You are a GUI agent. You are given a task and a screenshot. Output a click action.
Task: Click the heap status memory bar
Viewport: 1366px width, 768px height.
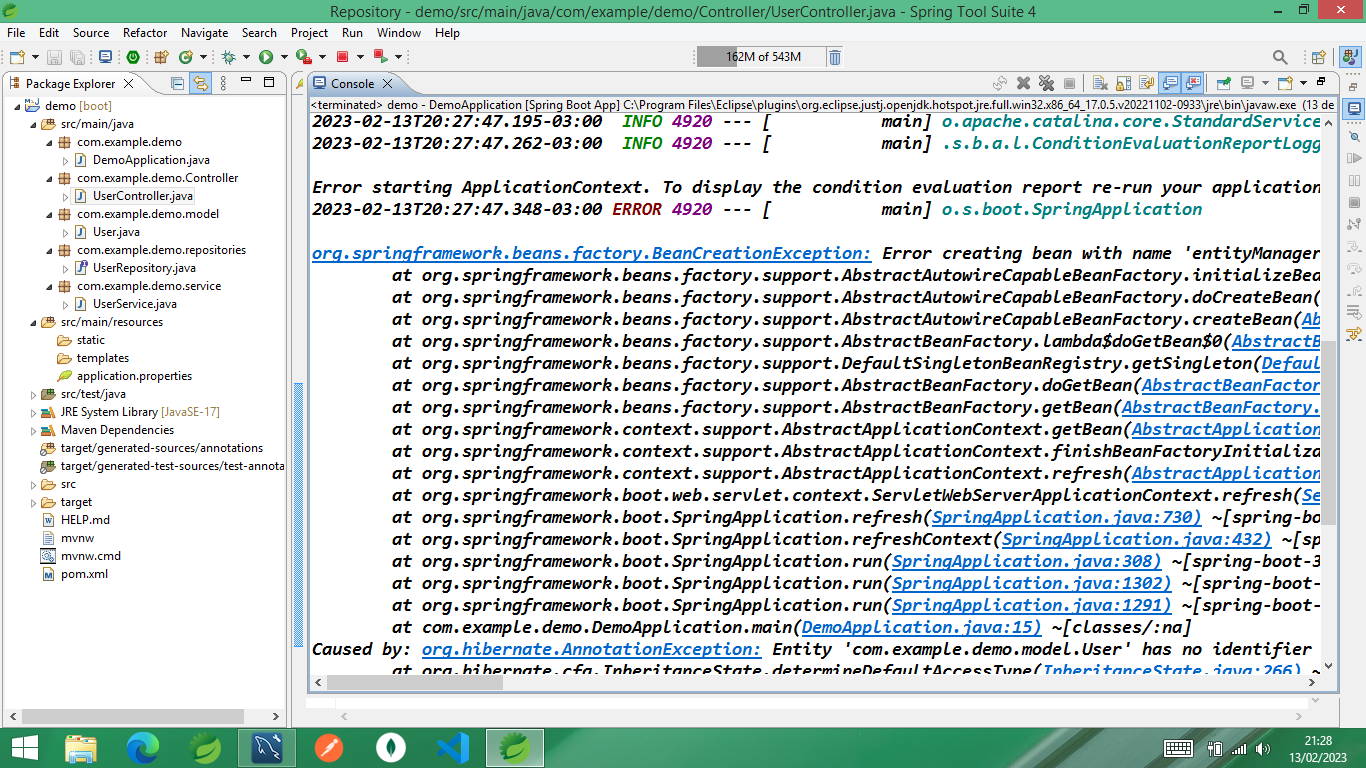[x=762, y=57]
